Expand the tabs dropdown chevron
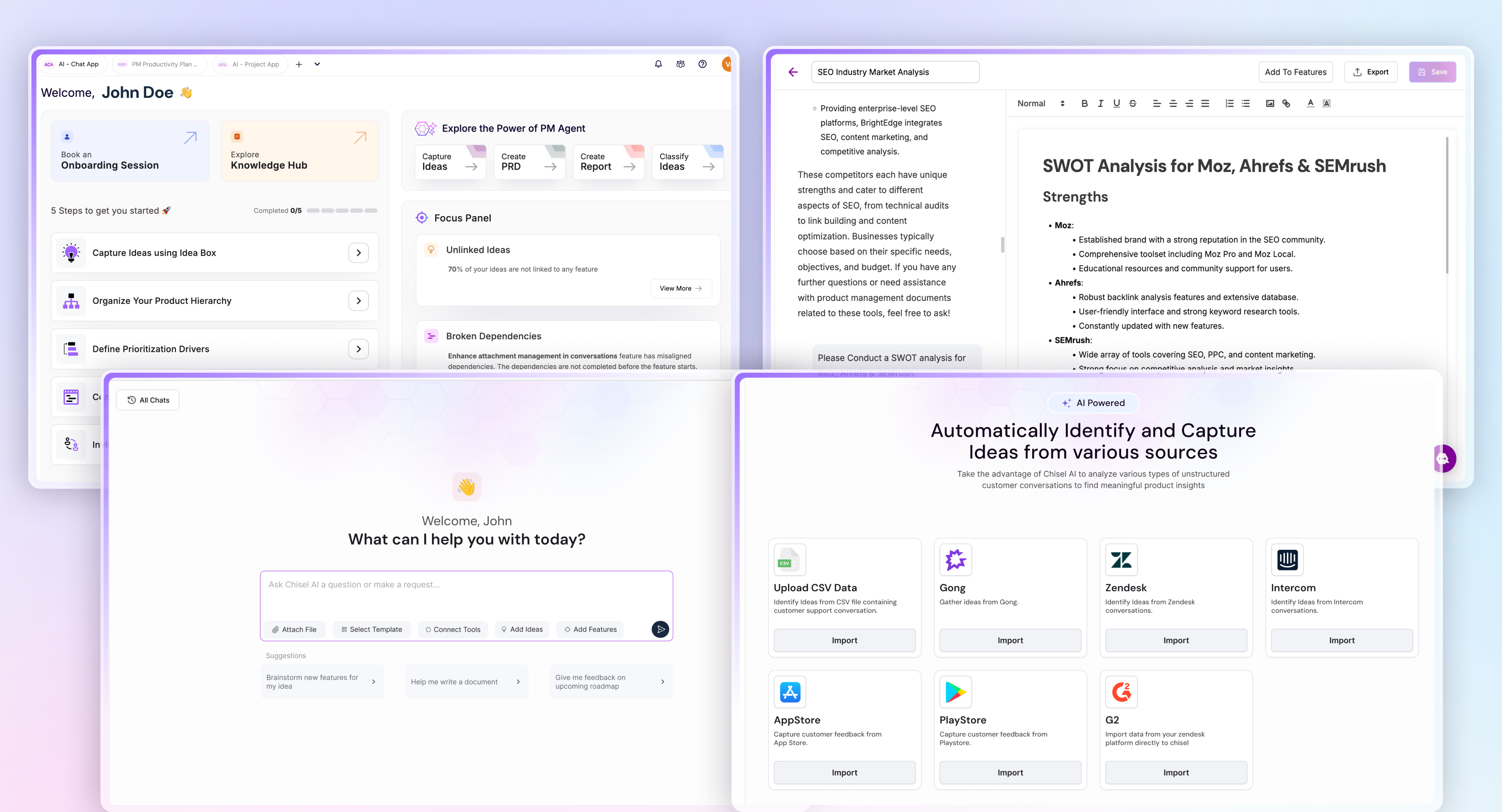This screenshot has width=1502, height=812. [x=317, y=64]
